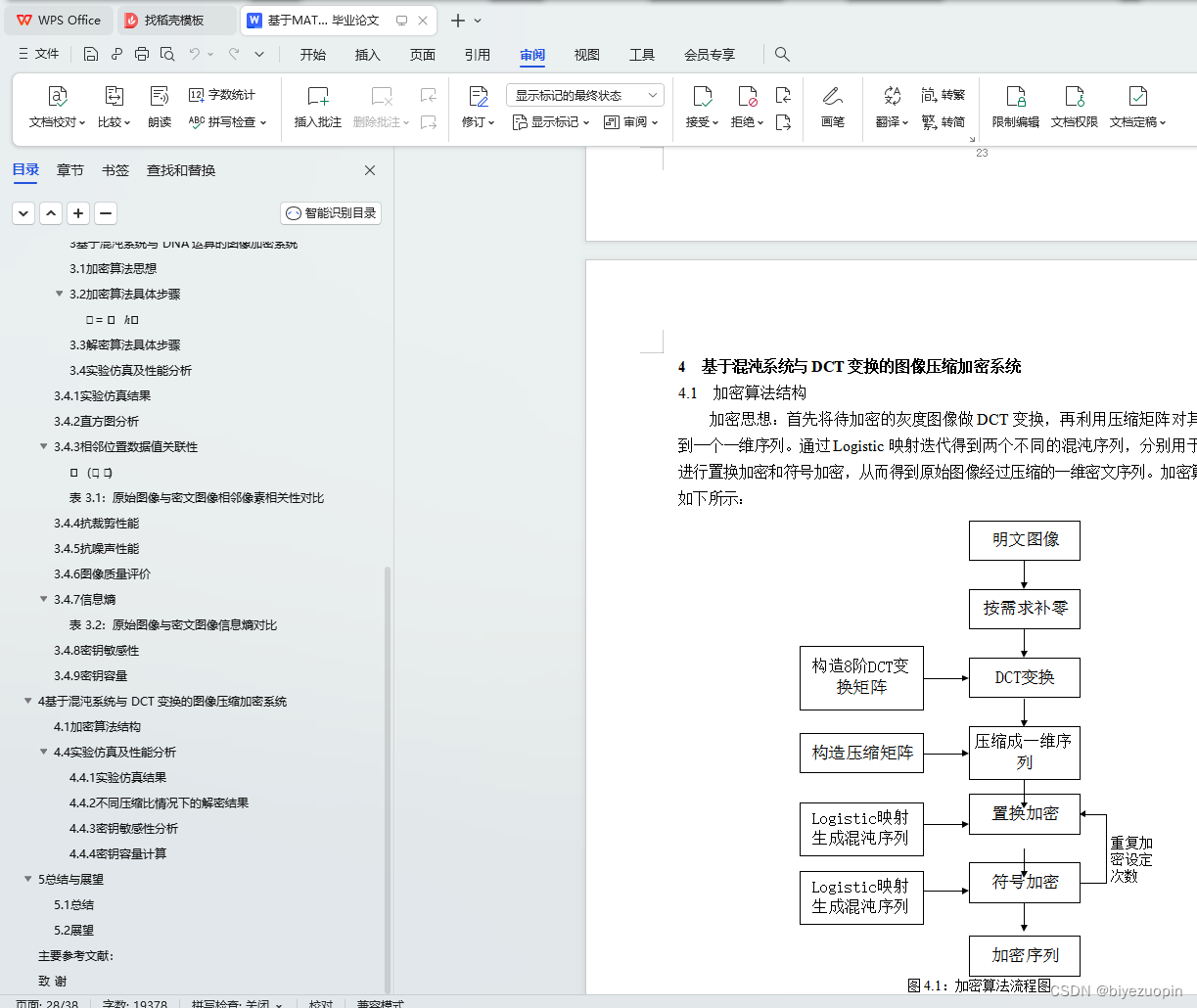Screen dimensions: 1197x1008
Task: Collapse the 3.4.3相邻位置数据值关联性 node
Action: coord(44,446)
